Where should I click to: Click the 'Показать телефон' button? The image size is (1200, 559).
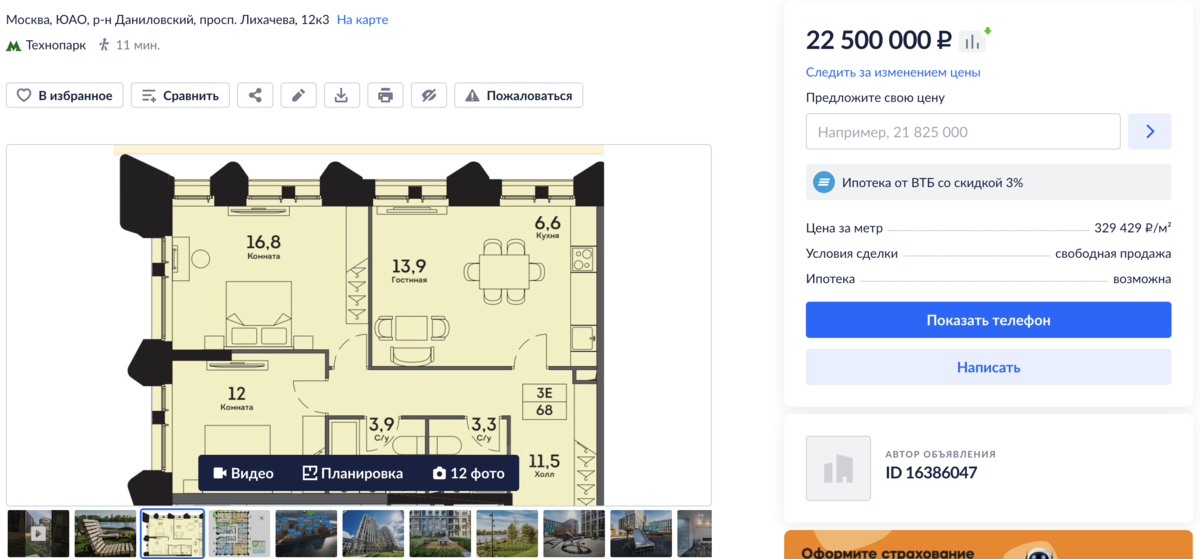pyautogui.click(x=988, y=320)
